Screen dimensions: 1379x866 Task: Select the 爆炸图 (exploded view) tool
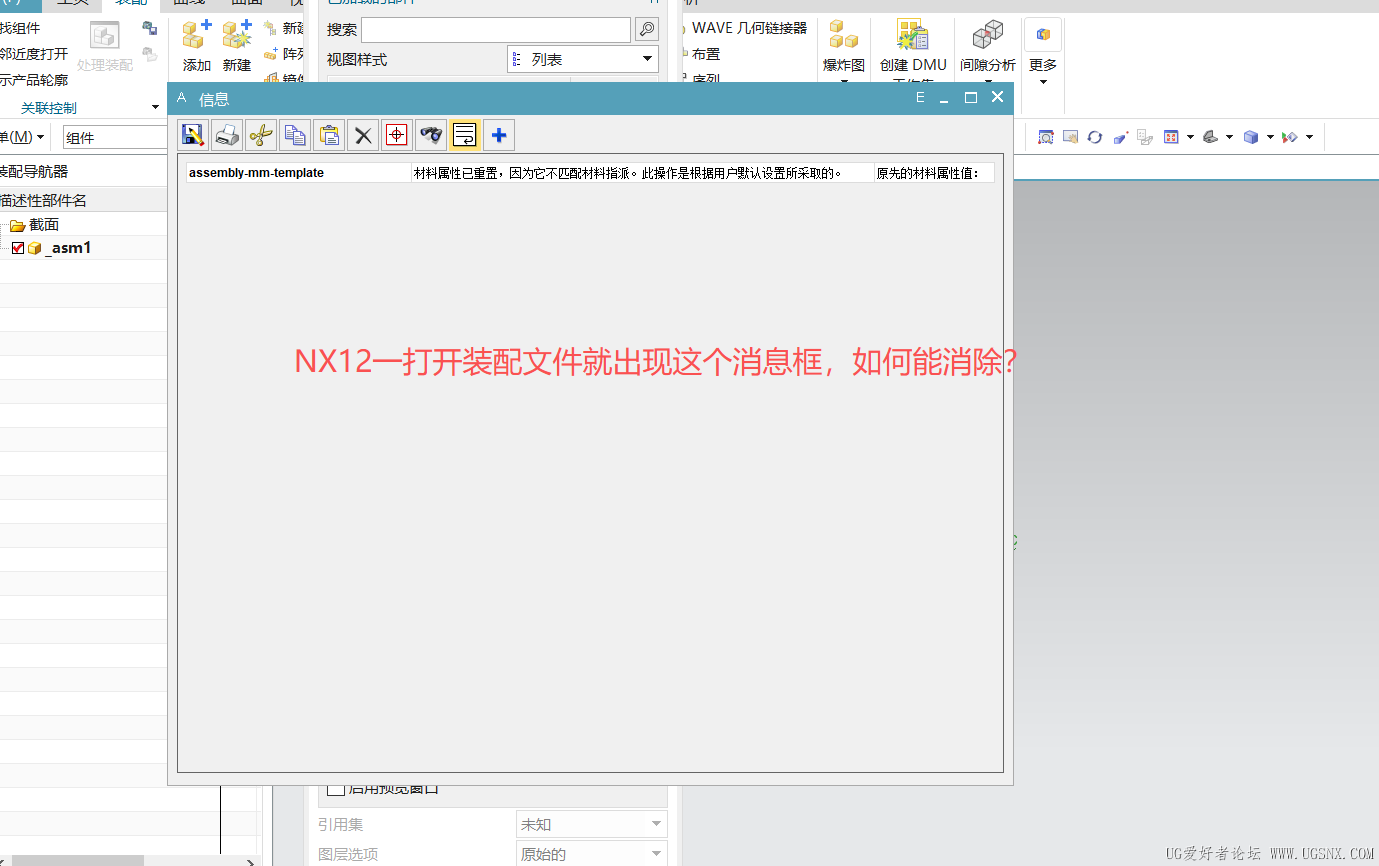point(843,45)
